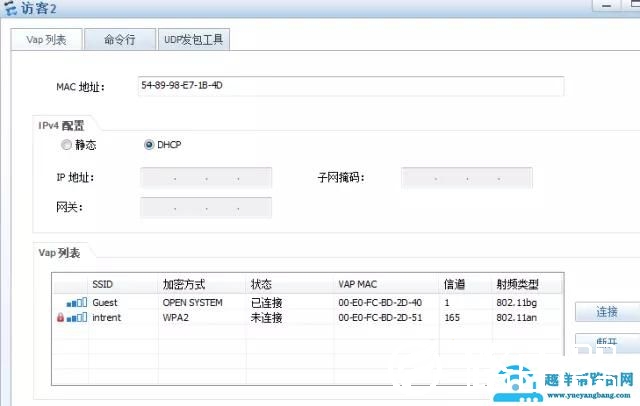The image size is (640, 406).
Task: Select the 静态 radio button
Action: (x=66, y=145)
